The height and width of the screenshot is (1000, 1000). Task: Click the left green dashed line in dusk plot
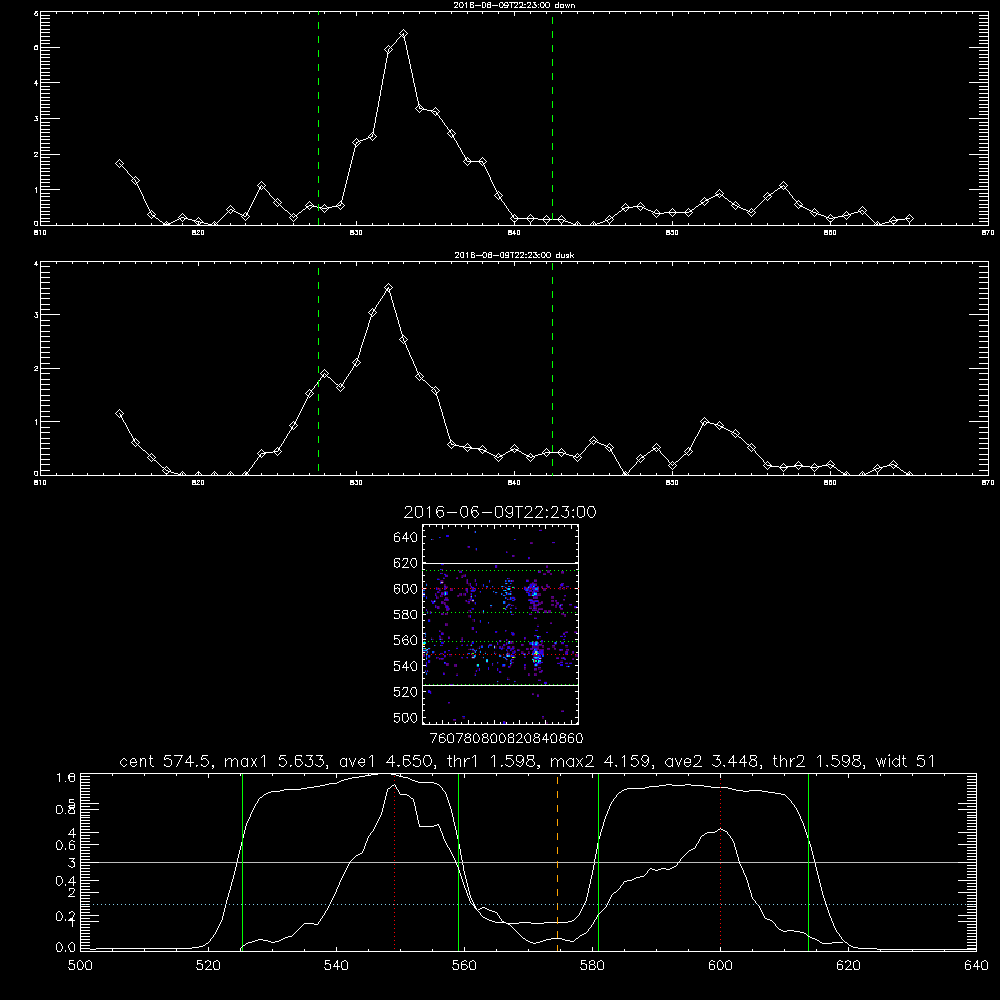(x=318, y=368)
